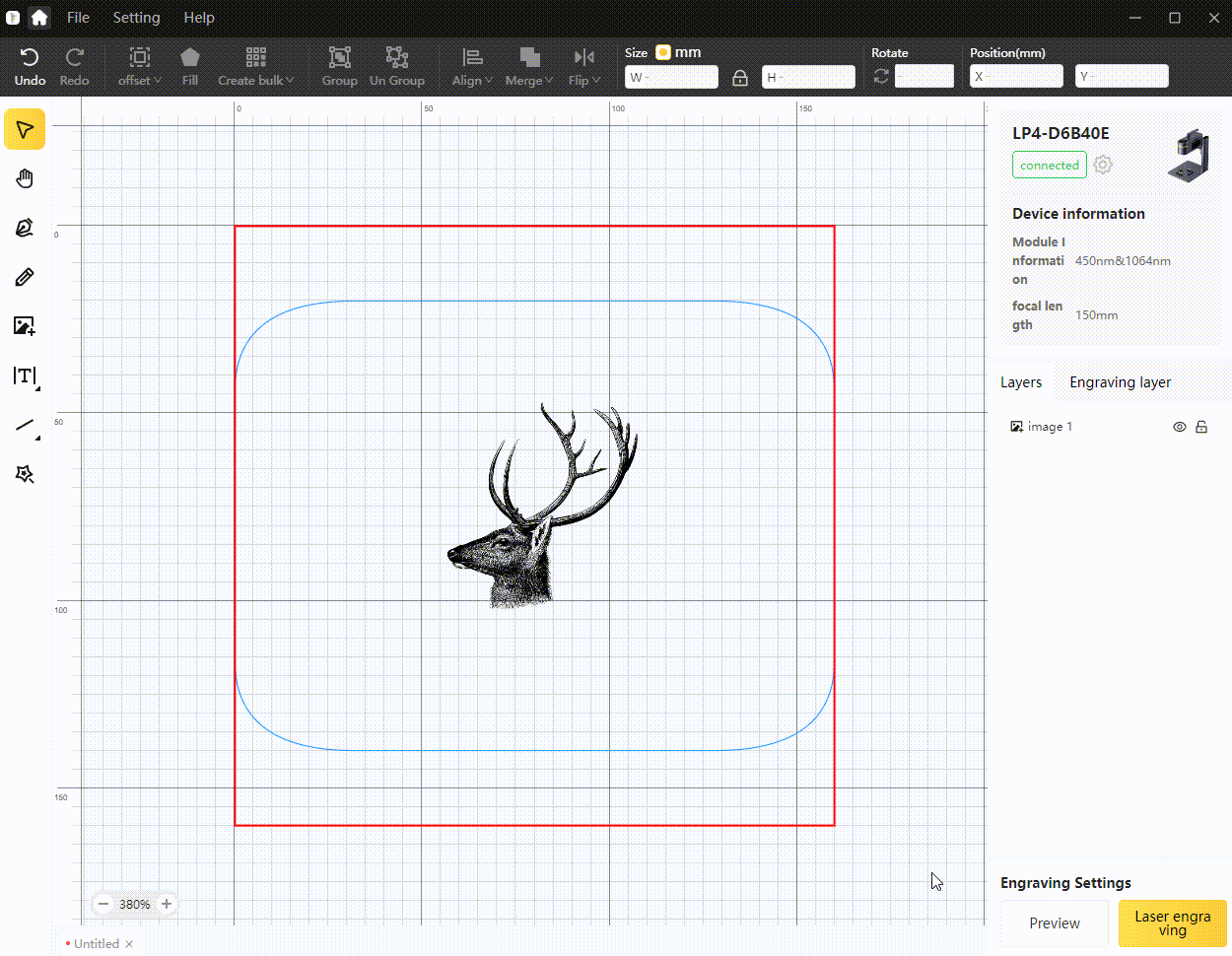The image size is (1232, 956).
Task: Click the Undo button
Action: tap(30, 67)
